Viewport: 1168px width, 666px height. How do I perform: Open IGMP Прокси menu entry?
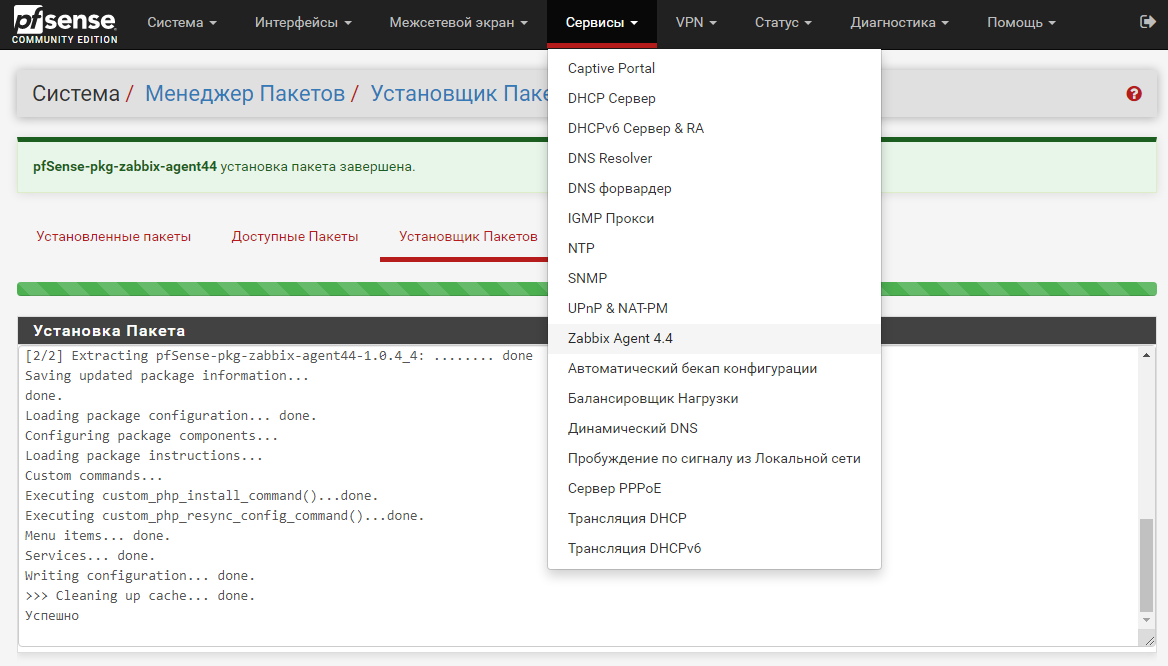(x=714, y=218)
